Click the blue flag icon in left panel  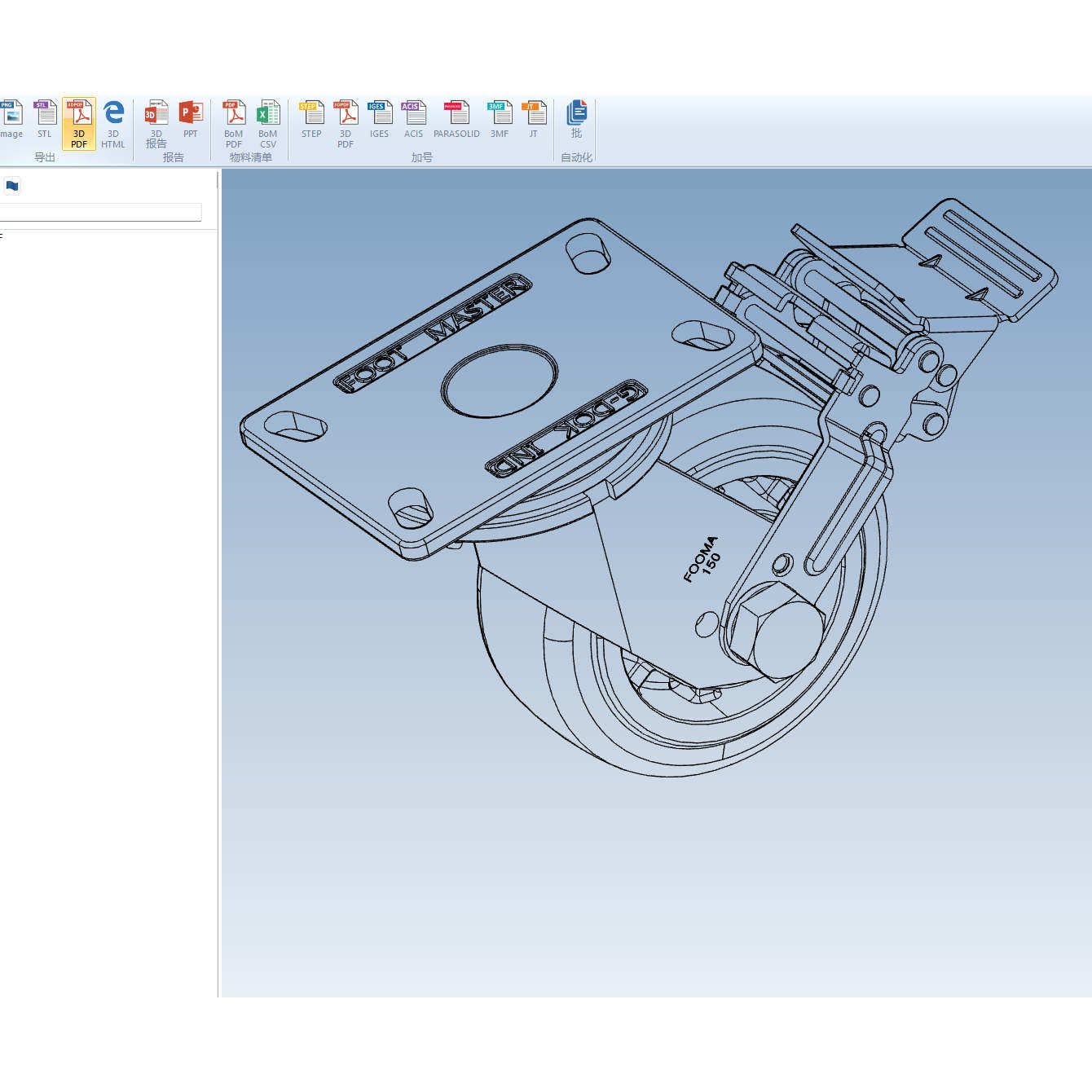(x=12, y=186)
